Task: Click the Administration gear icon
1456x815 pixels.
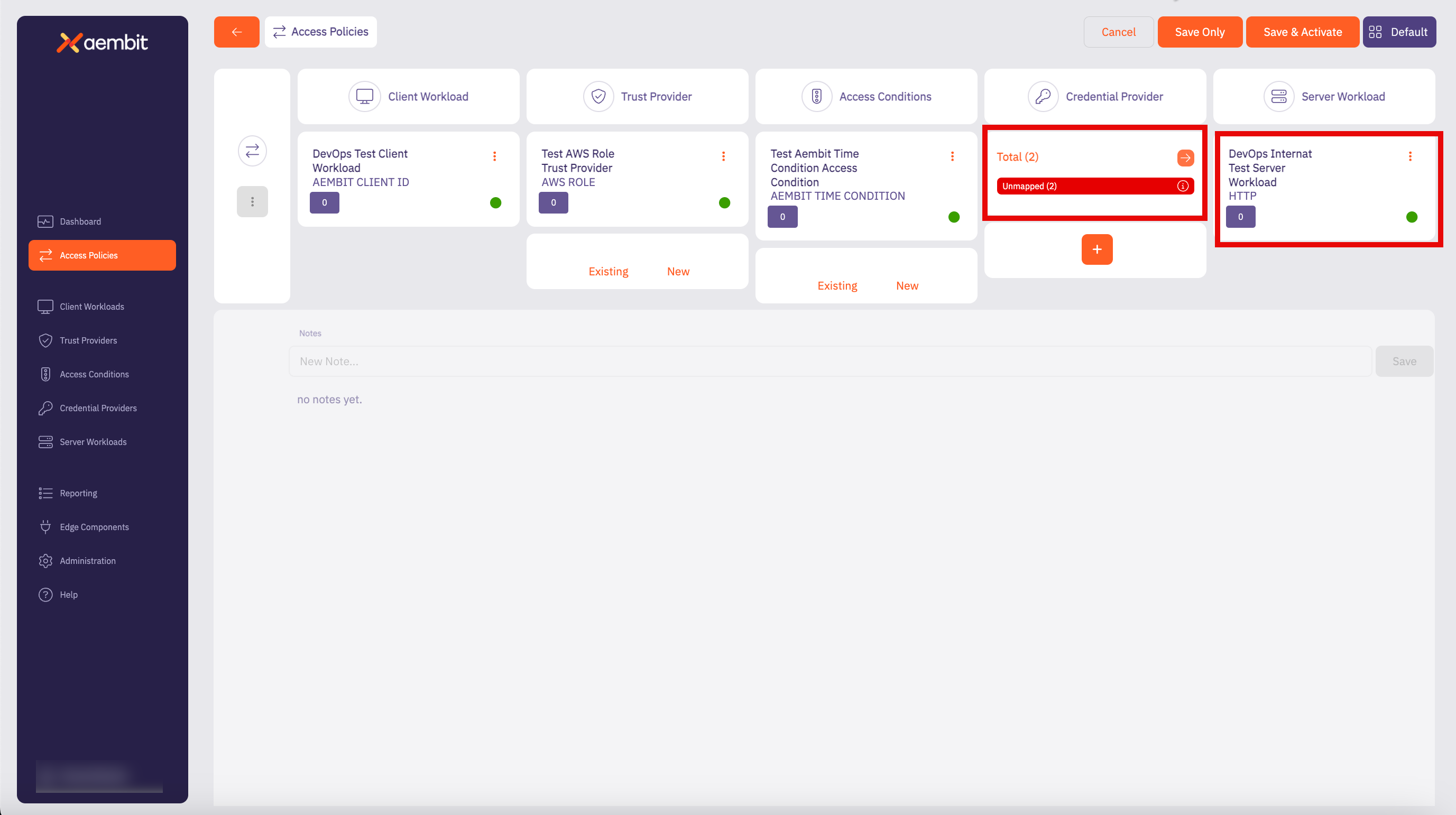Action: tap(45, 561)
